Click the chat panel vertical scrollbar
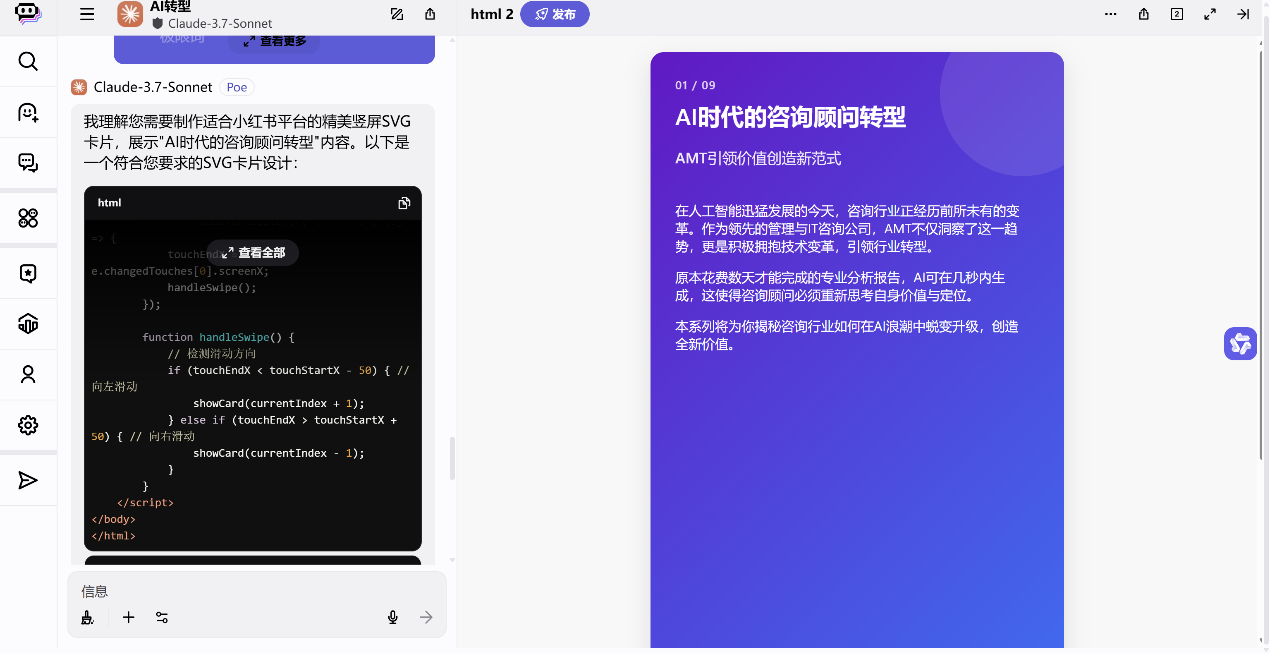Image resolution: width=1270 pixels, height=654 pixels. pos(452,458)
